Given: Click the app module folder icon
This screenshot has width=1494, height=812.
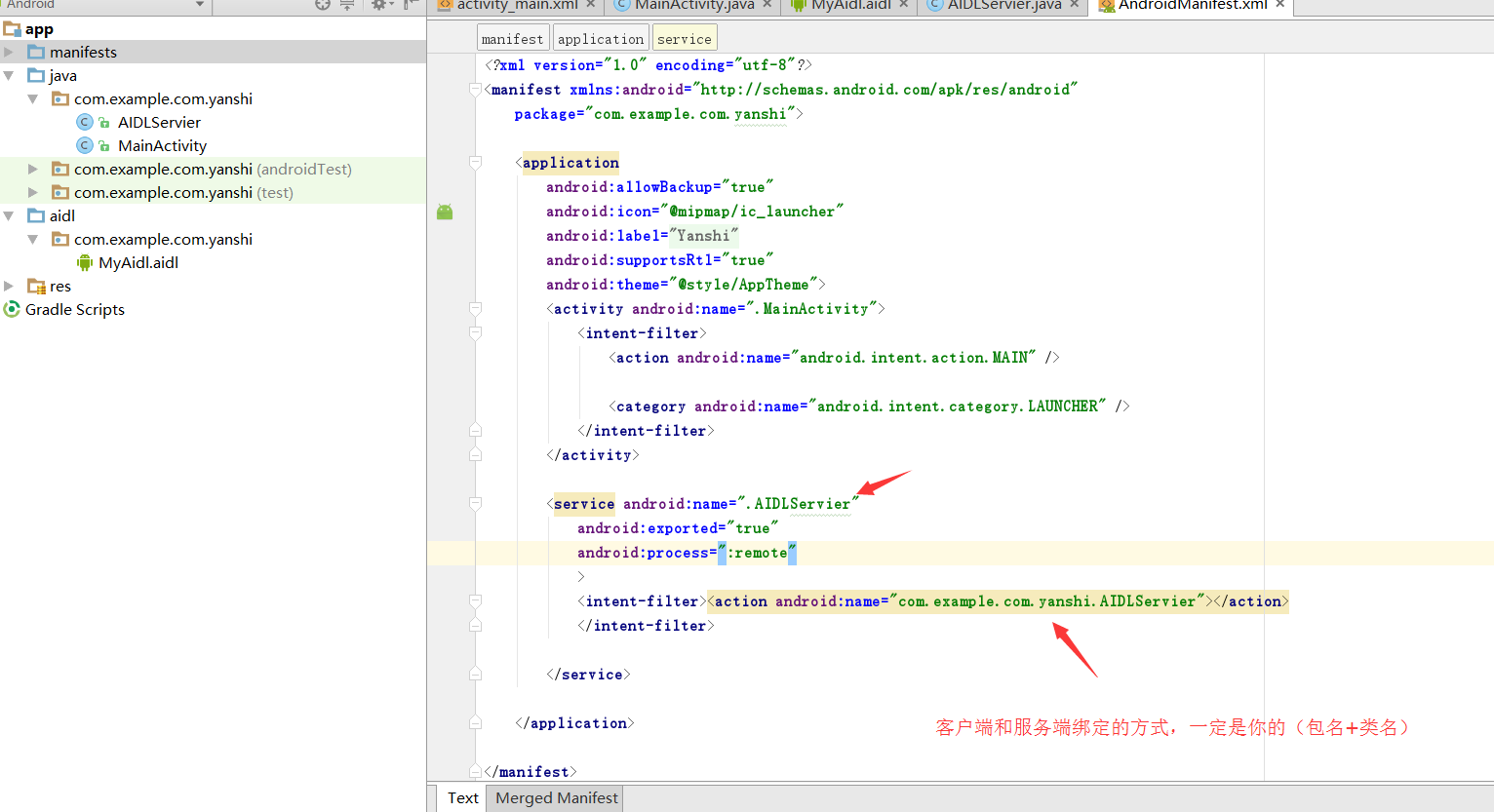Looking at the screenshot, I should 13,29.
